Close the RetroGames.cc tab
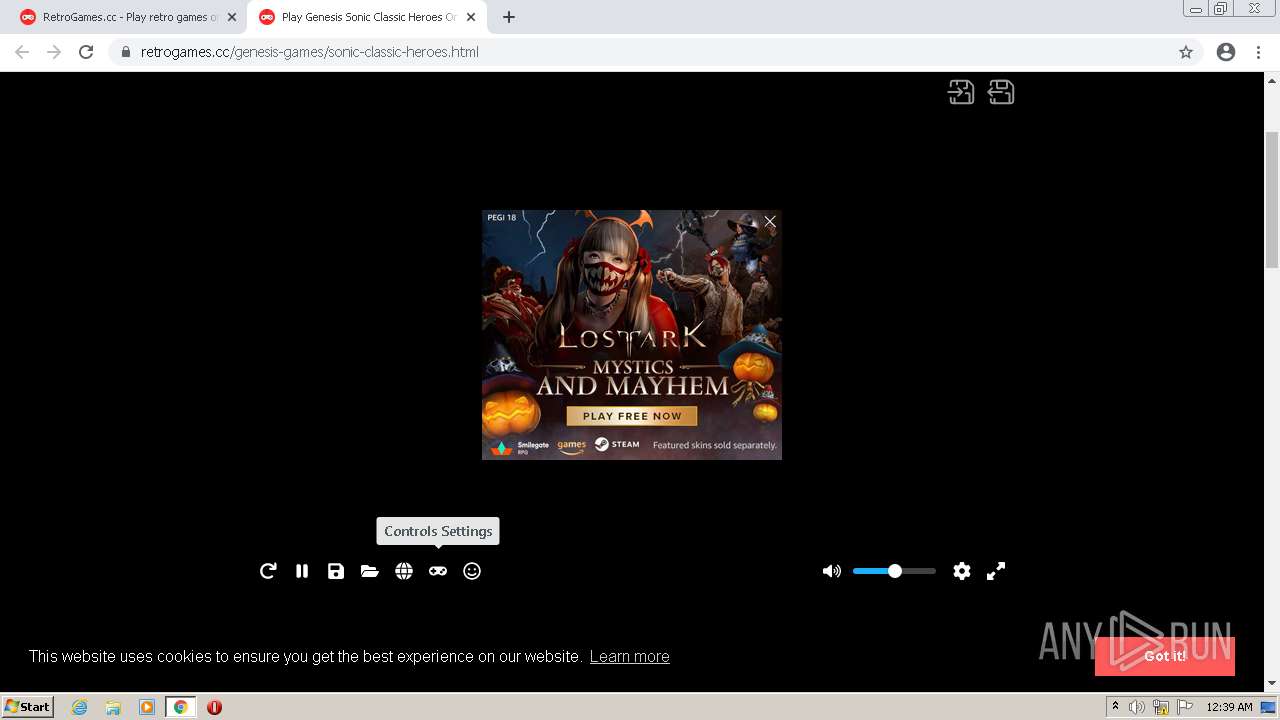The image size is (1280, 720). tap(232, 17)
